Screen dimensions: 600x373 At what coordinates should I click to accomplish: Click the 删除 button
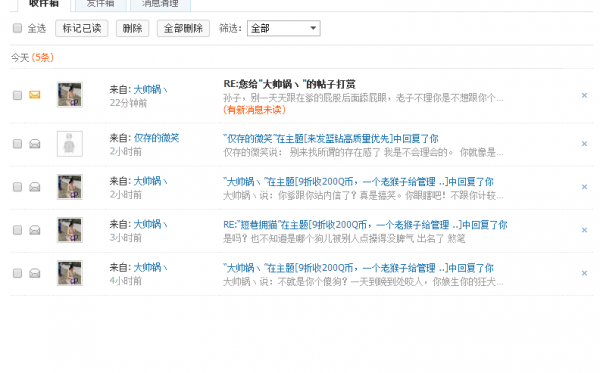point(132,28)
